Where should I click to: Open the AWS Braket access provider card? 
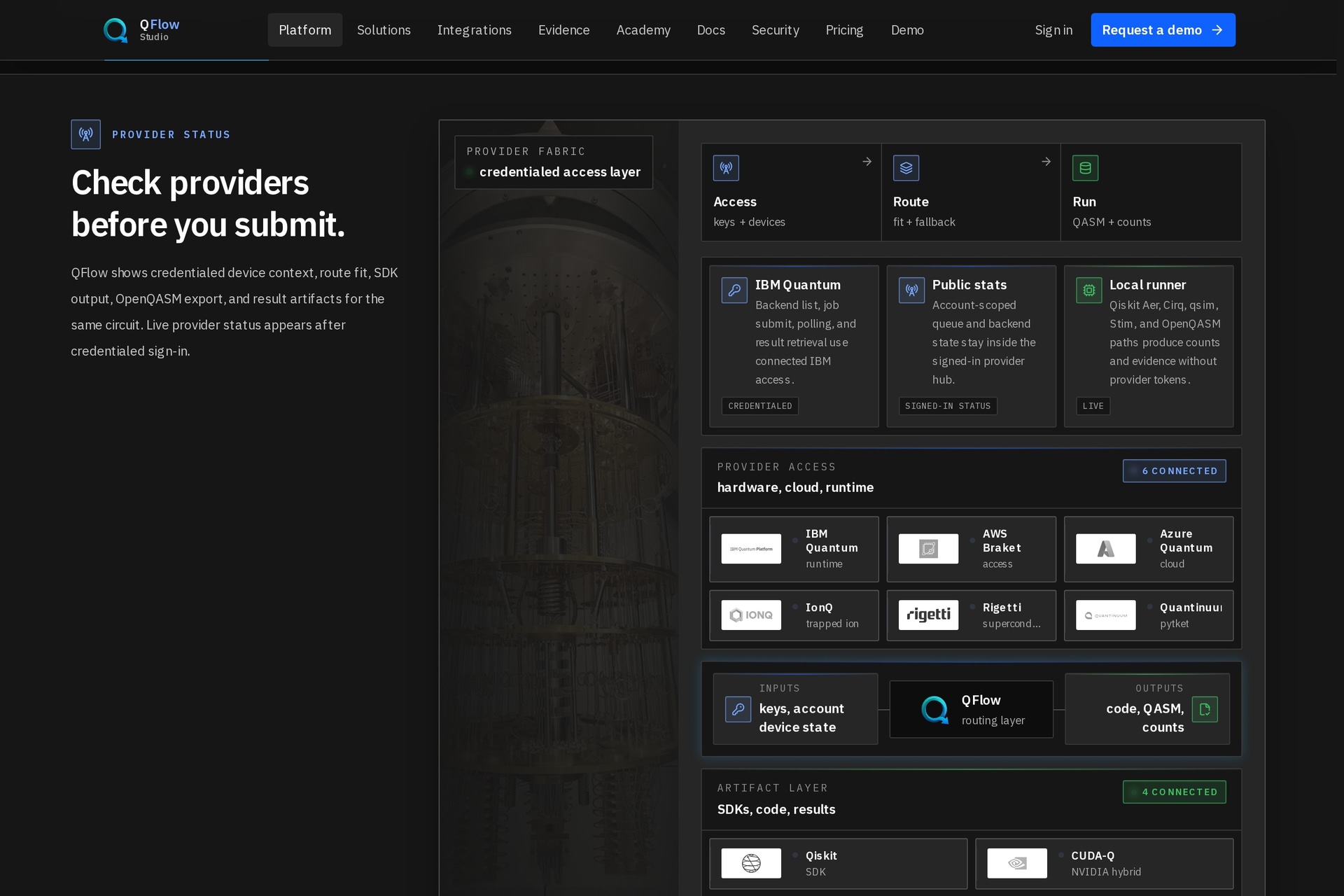[971, 549]
